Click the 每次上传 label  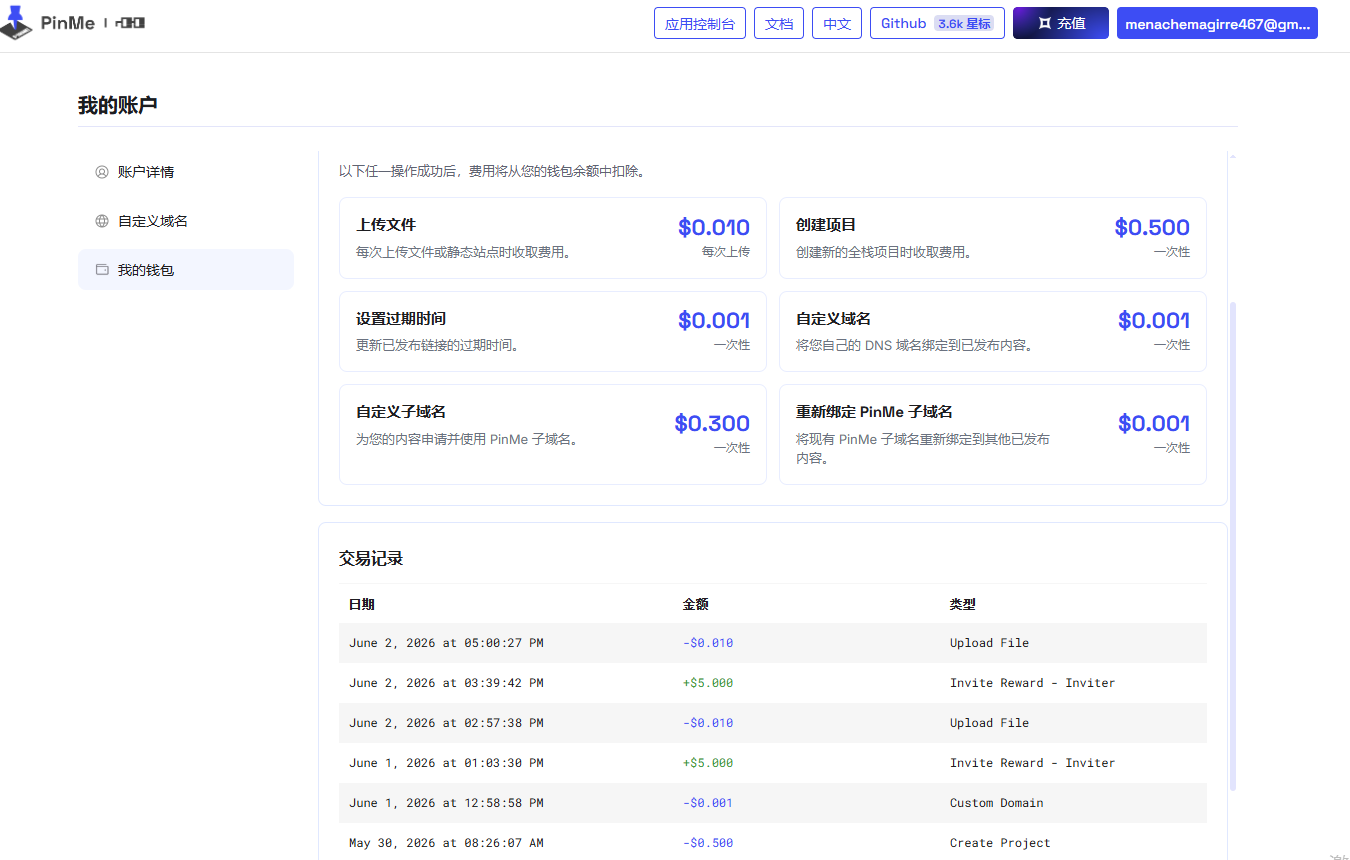click(726, 252)
